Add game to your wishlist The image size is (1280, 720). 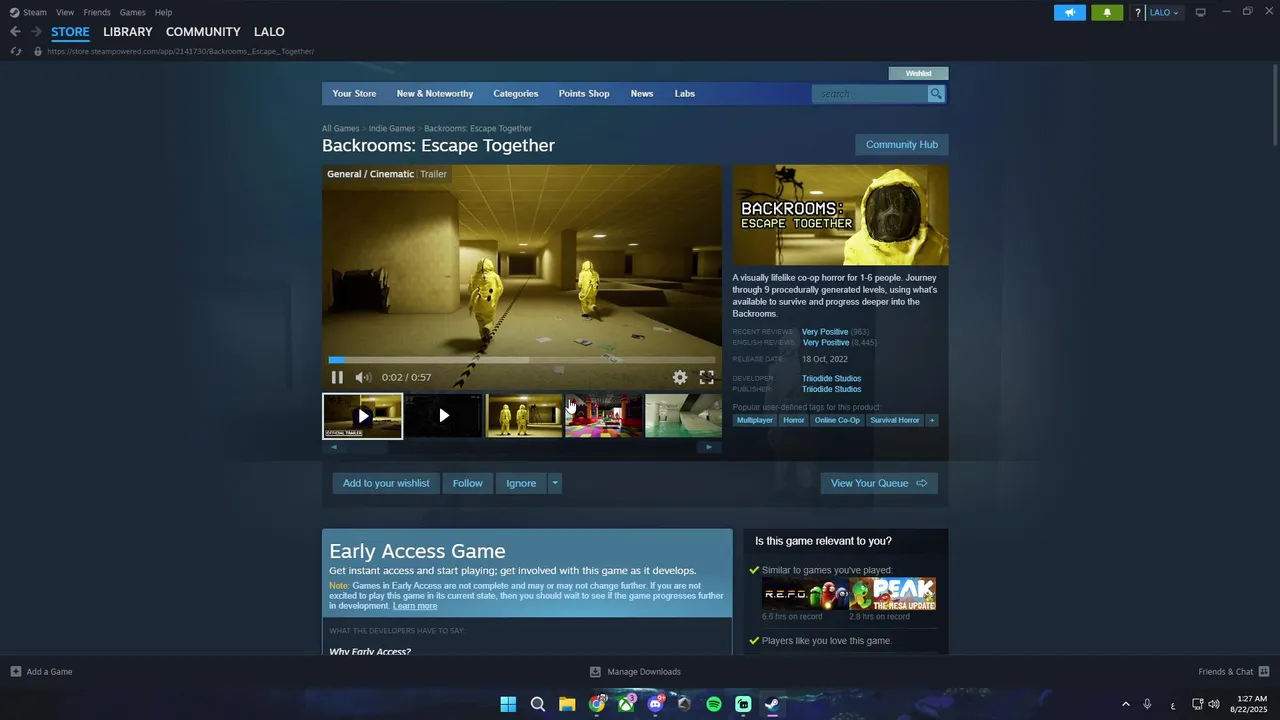point(386,483)
